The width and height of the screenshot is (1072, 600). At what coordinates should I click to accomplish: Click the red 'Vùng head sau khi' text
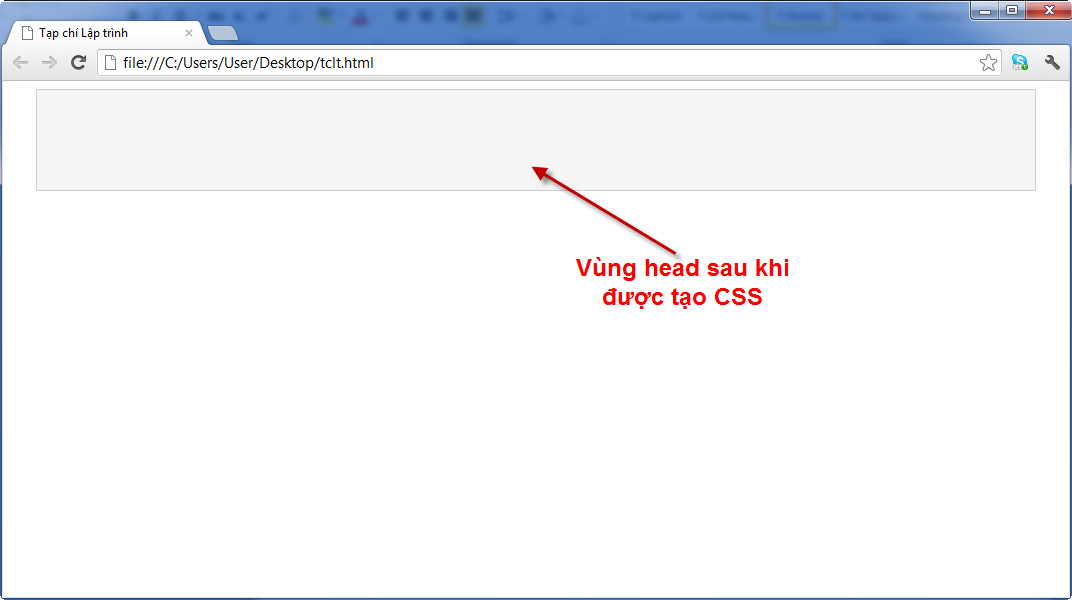(x=682, y=269)
